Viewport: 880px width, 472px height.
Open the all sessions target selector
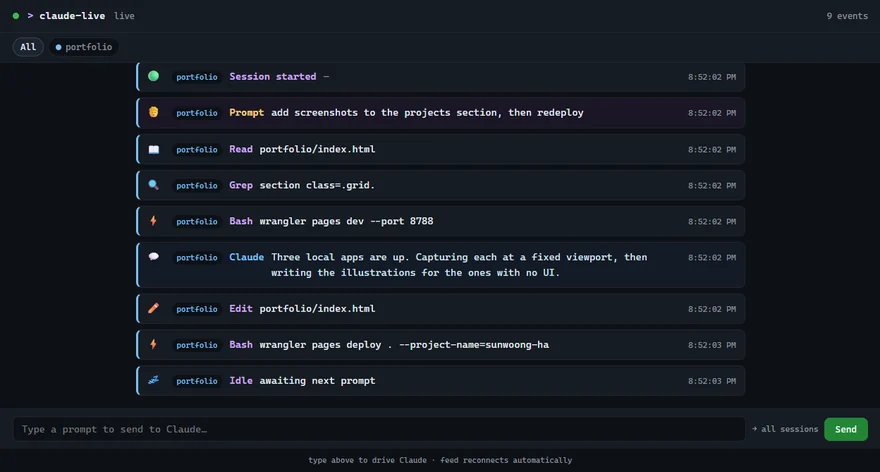point(785,429)
